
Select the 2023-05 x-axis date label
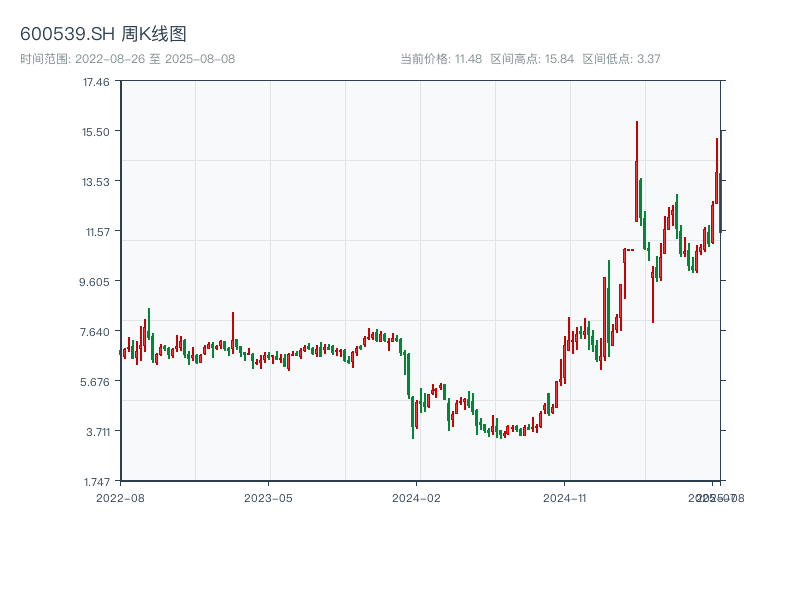[x=268, y=497]
